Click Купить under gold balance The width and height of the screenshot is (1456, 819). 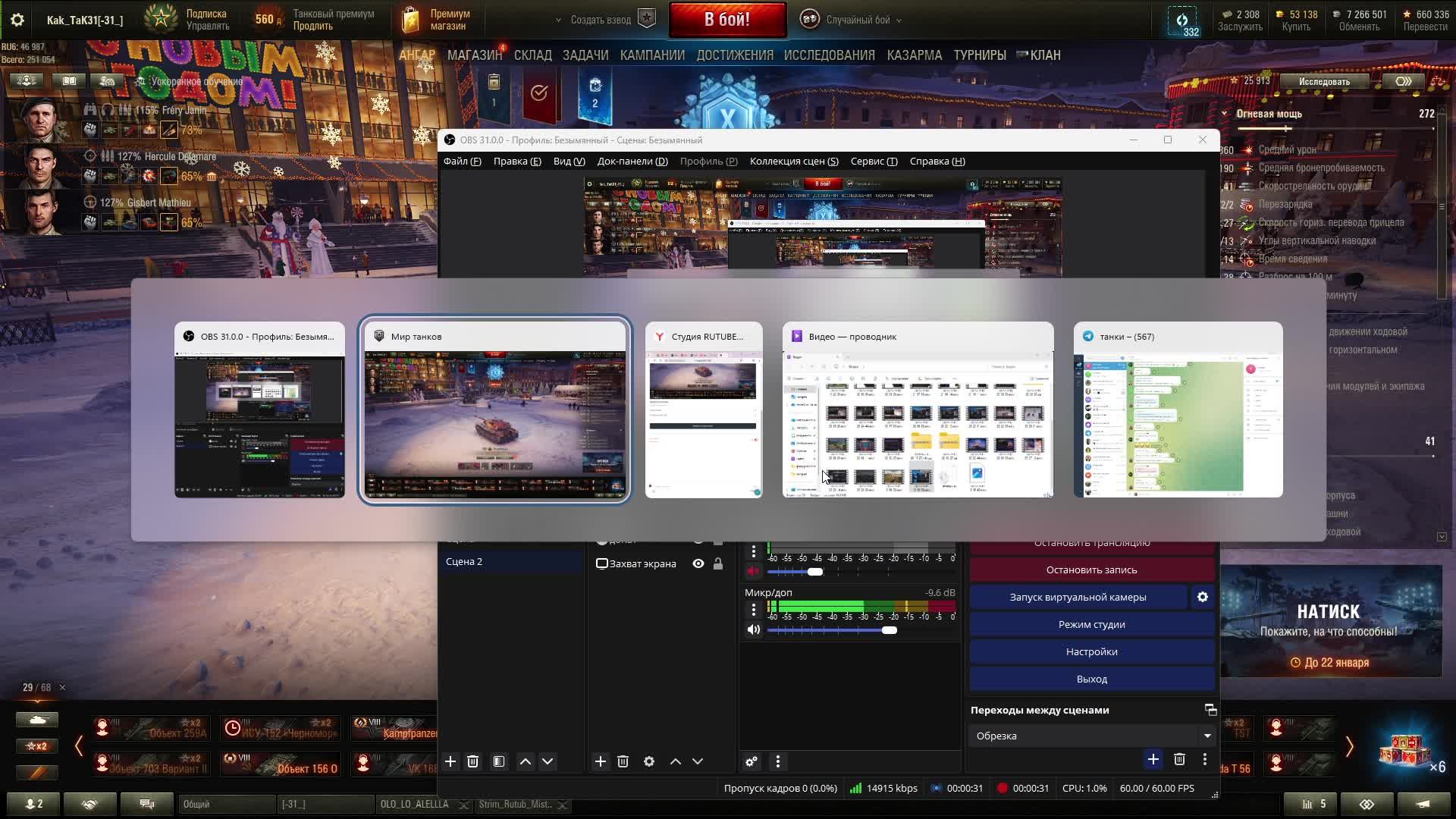(x=1296, y=27)
